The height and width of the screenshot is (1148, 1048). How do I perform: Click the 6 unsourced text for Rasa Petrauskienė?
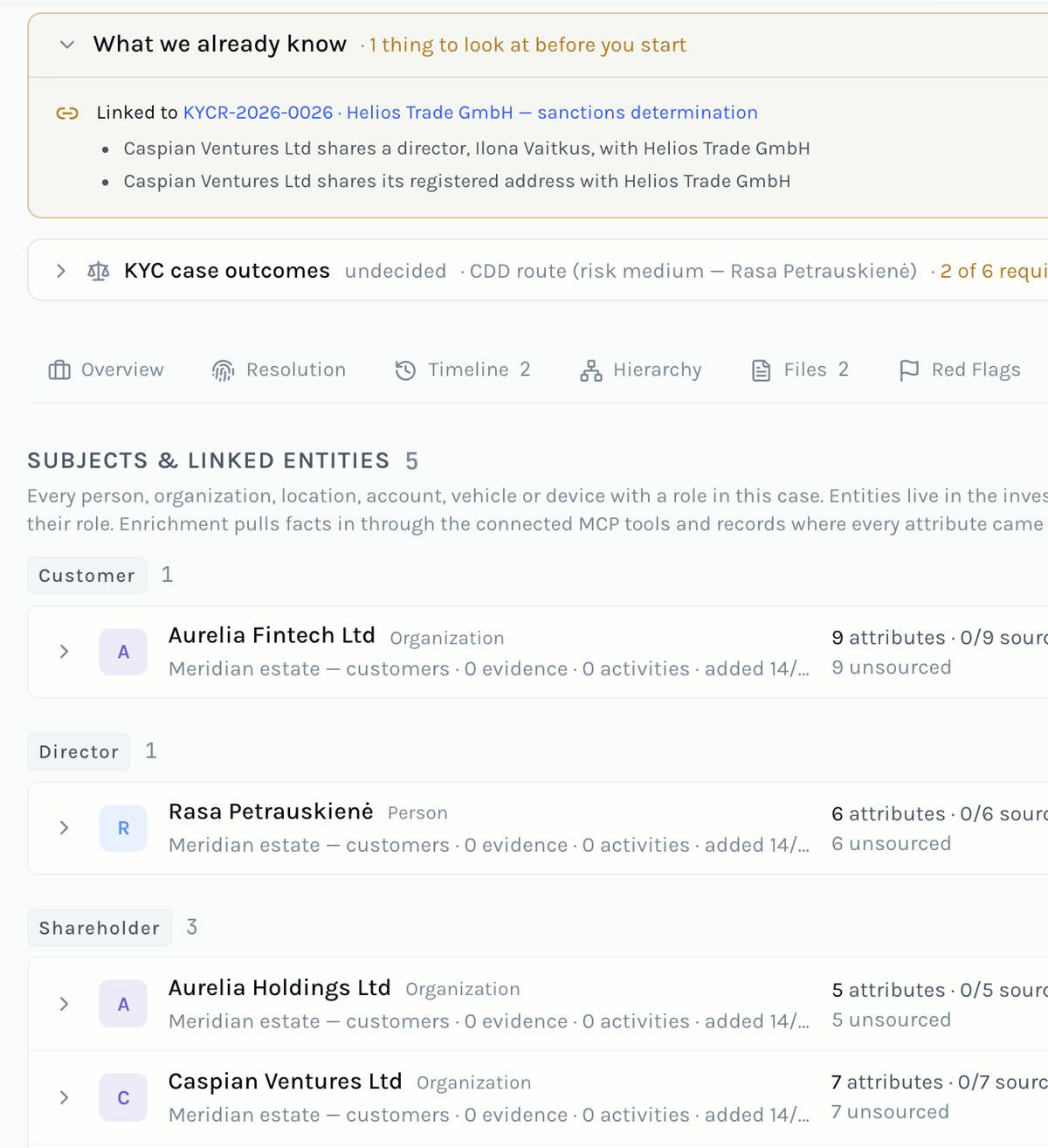[892, 844]
